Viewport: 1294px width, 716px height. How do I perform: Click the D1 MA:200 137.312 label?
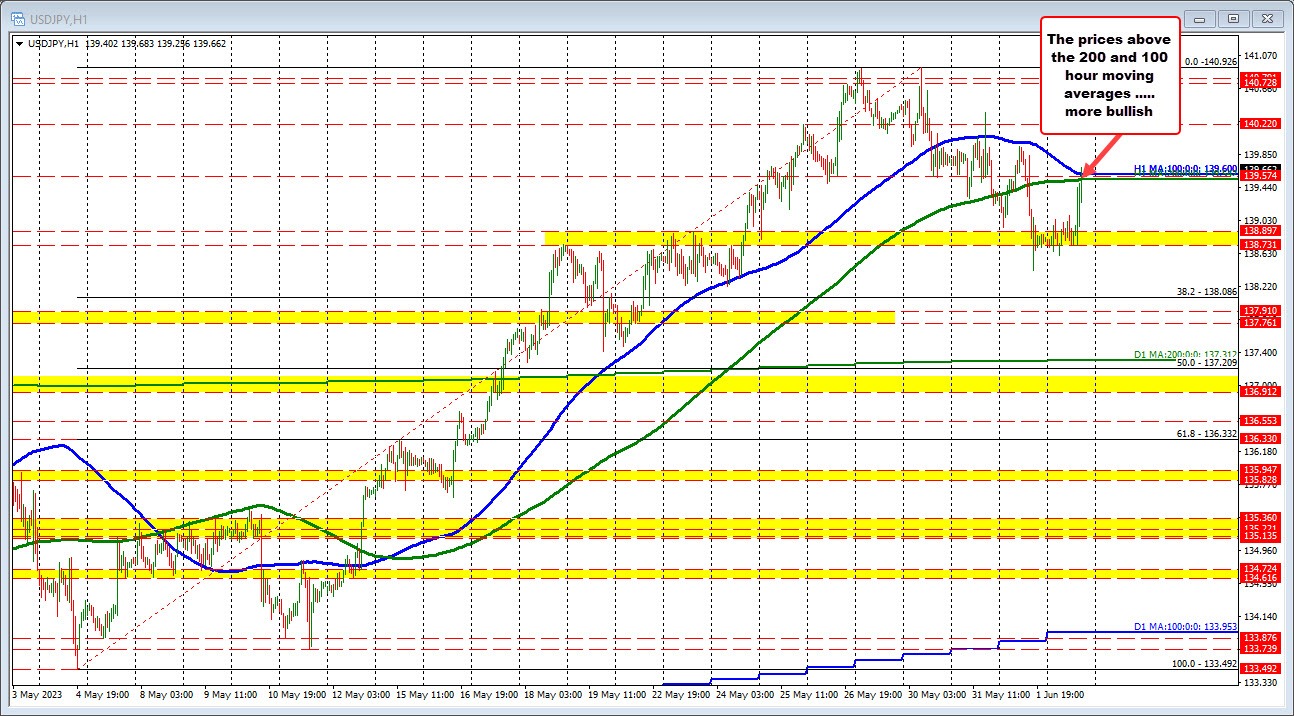tap(1185, 354)
